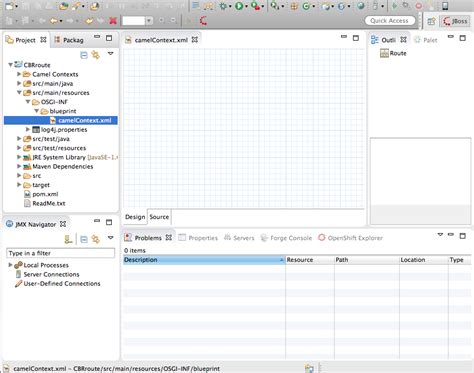Collapse All in Project Explorer toolbar
The image size is (474, 373).
[x=84, y=55]
